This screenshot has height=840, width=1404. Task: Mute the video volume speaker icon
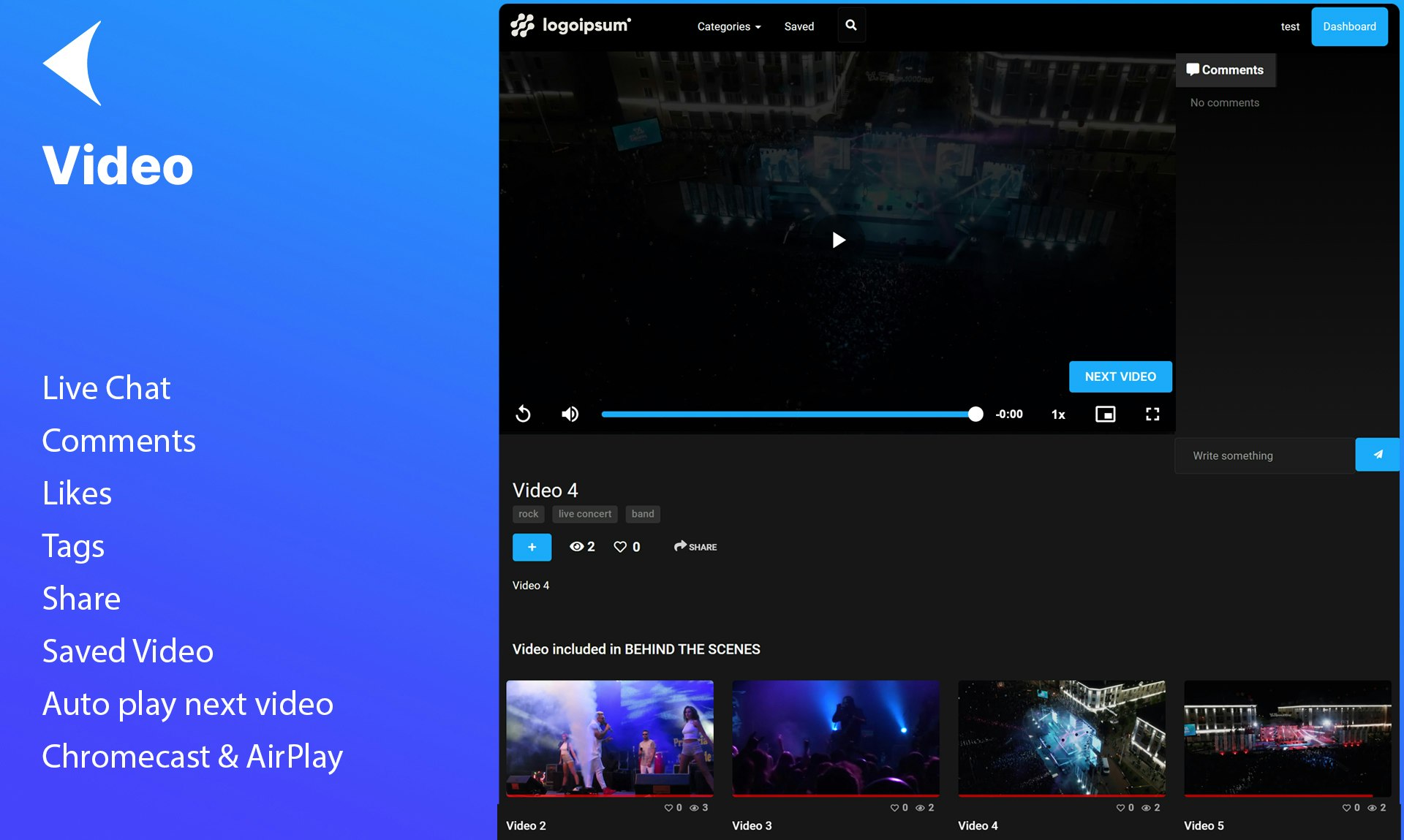(570, 415)
